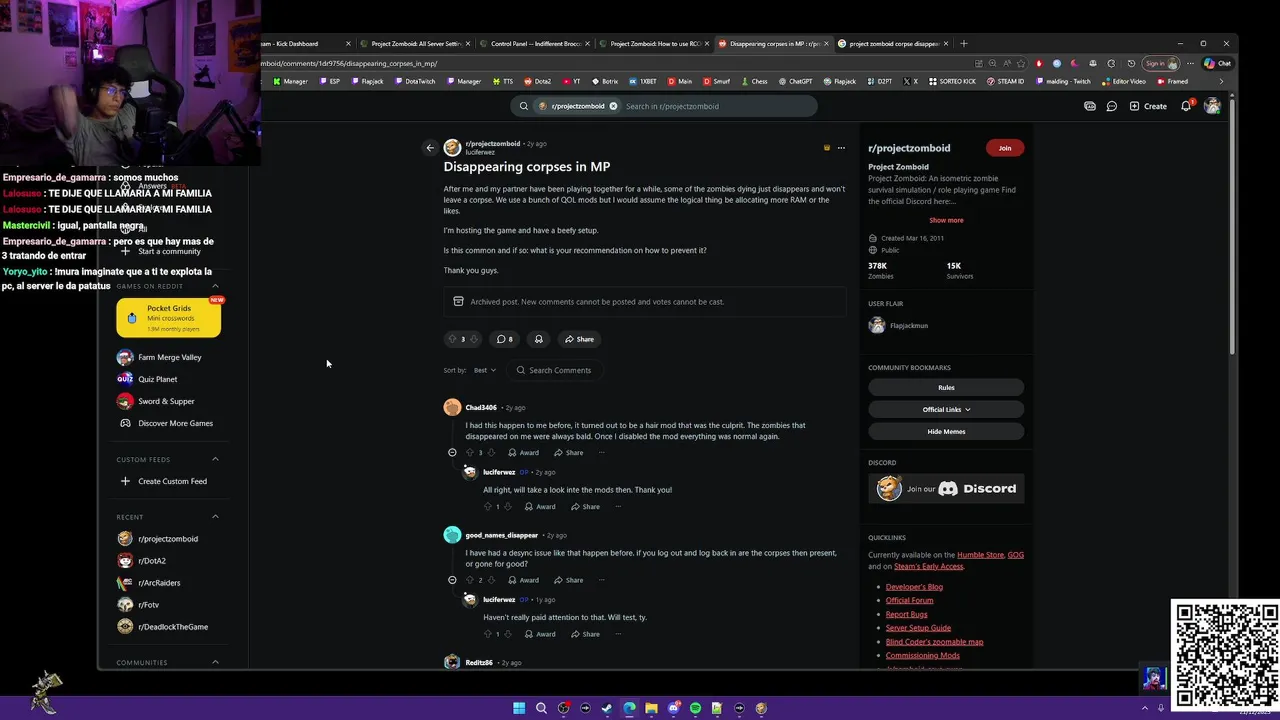Collapse good_names_disappear's comment thread

tap(452, 580)
